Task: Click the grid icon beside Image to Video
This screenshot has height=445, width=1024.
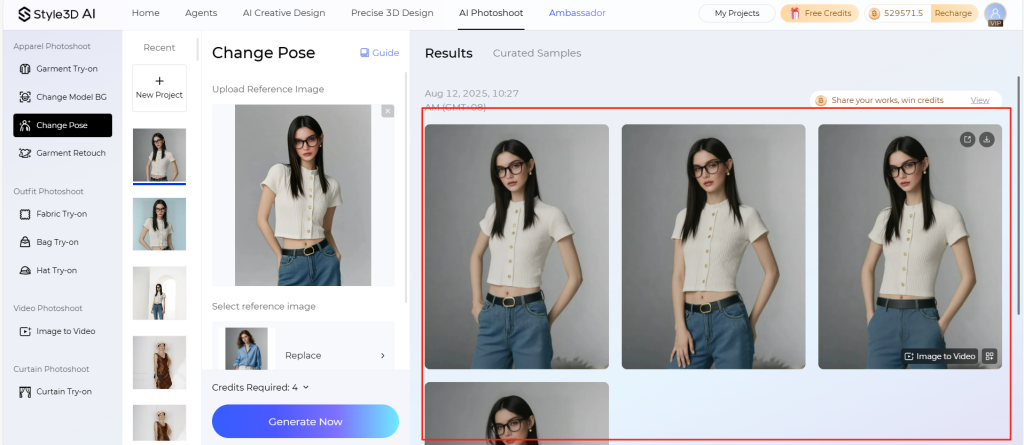Action: click(990, 356)
